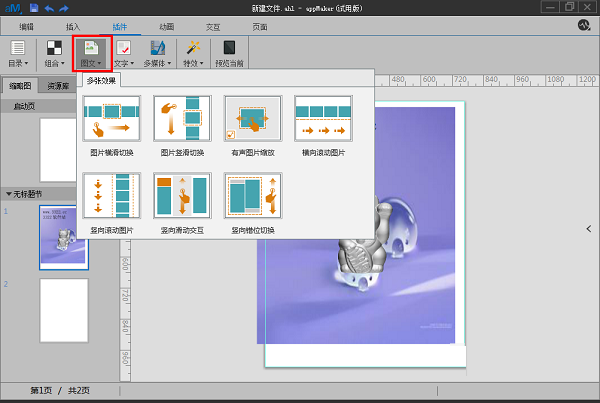
Task: Open the 目录 dropdown
Action: pos(18,52)
